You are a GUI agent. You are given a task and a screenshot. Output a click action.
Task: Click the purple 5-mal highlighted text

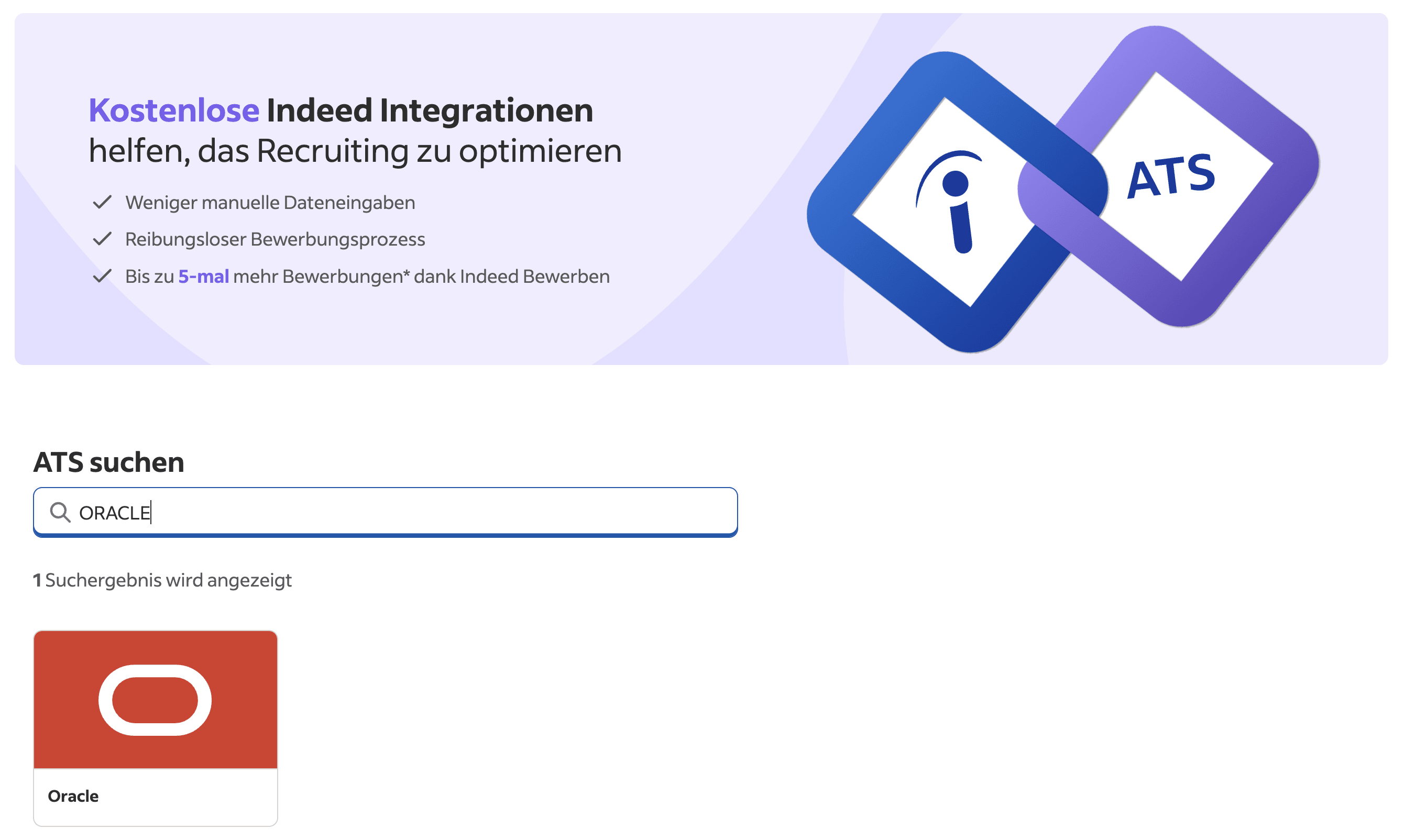pyautogui.click(x=204, y=276)
